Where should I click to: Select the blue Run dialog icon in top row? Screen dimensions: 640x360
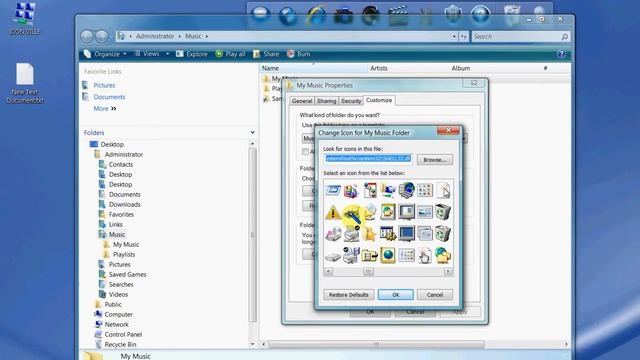[333, 190]
